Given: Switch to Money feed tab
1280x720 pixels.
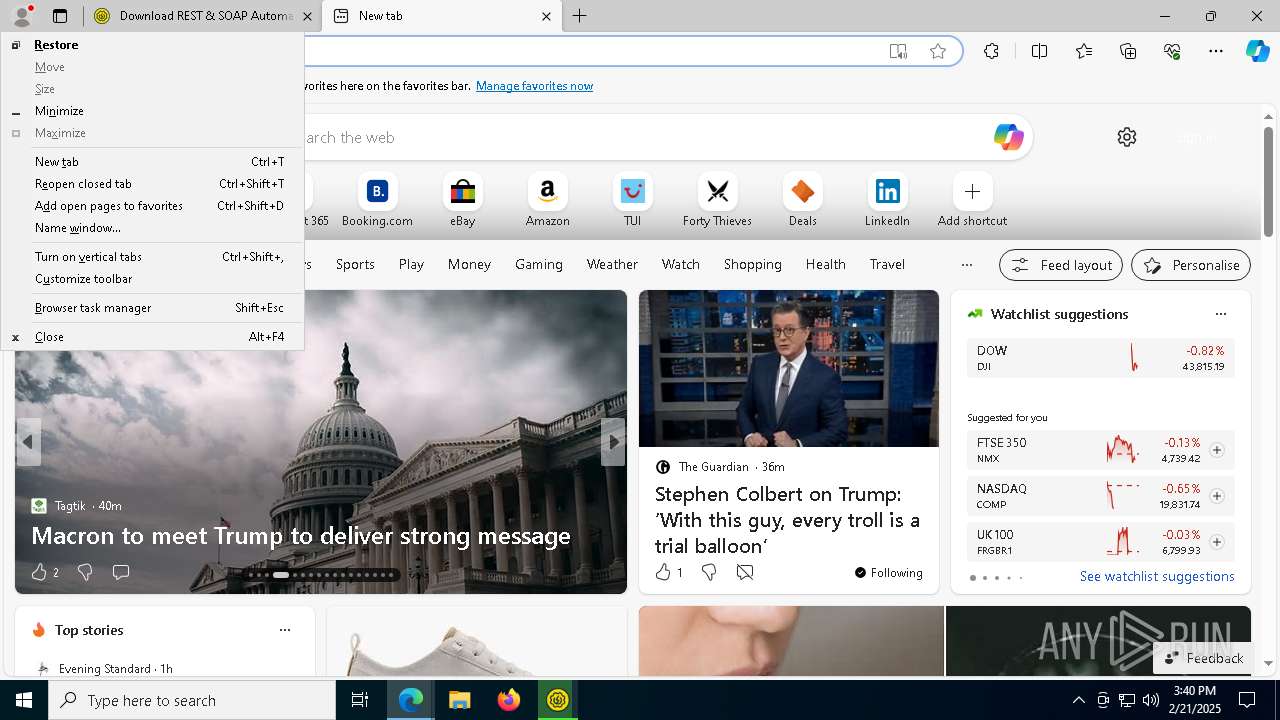Looking at the screenshot, I should 469,264.
